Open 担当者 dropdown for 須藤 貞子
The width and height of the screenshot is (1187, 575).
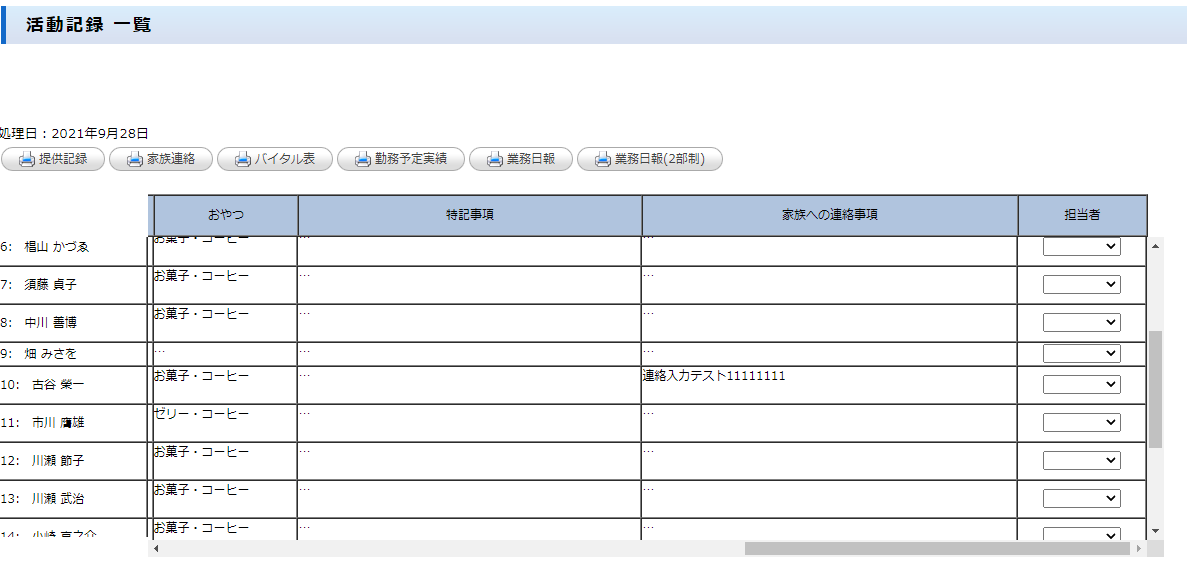[x=1081, y=285]
